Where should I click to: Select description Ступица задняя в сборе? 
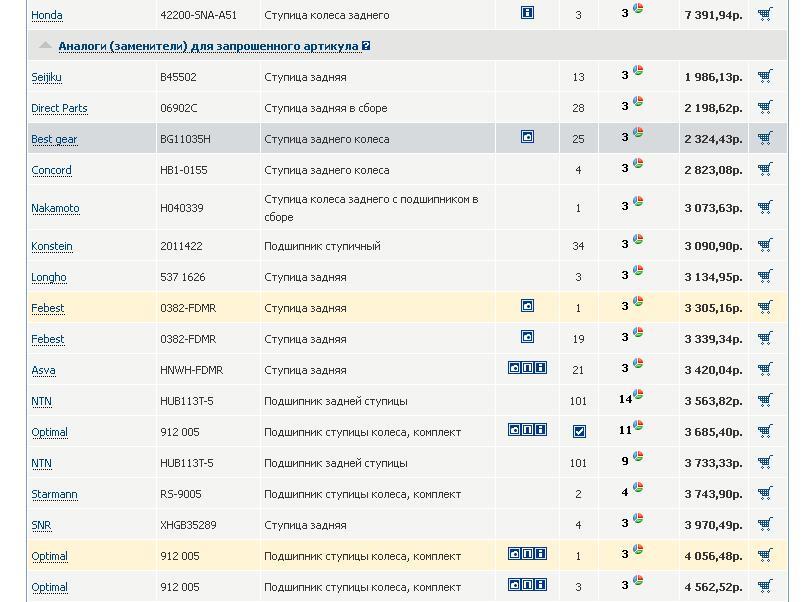click(326, 109)
